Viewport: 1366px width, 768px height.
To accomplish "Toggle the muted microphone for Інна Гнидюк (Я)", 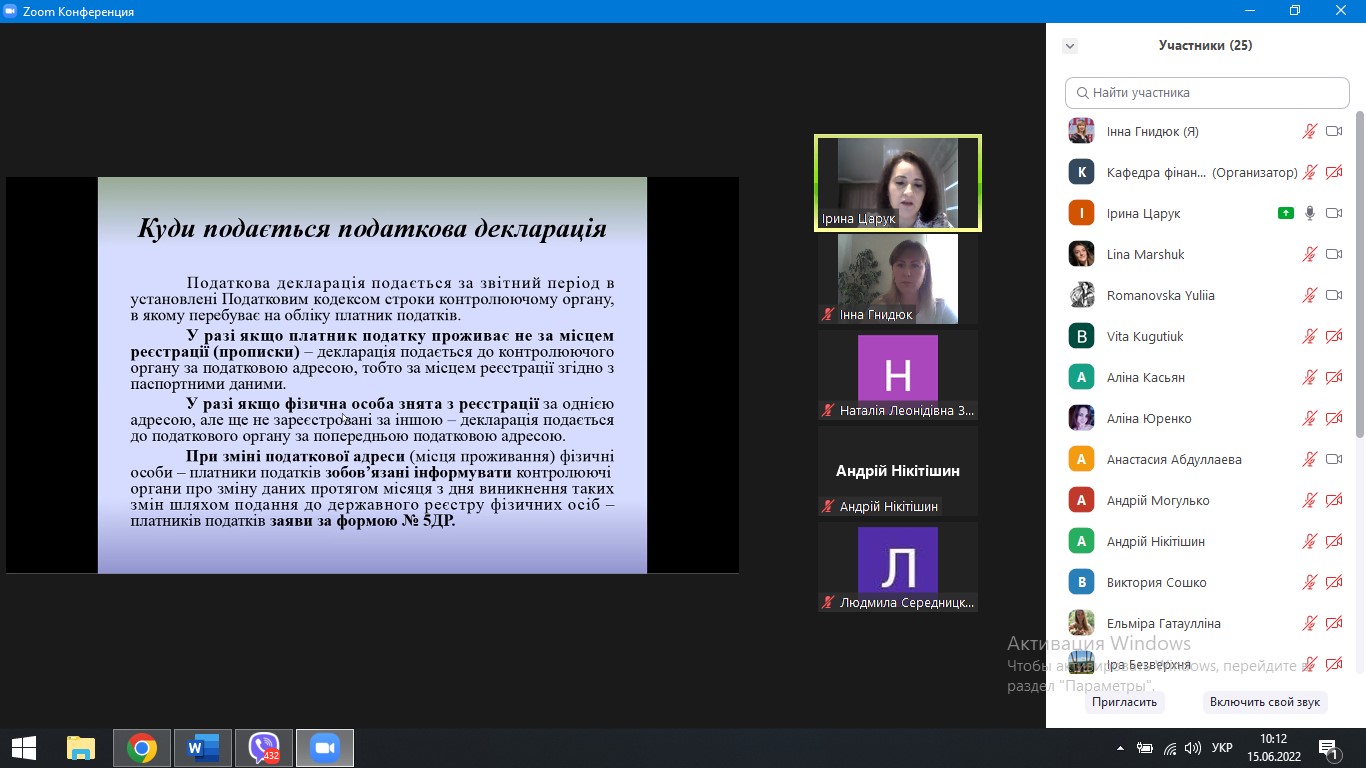I will tap(1309, 131).
